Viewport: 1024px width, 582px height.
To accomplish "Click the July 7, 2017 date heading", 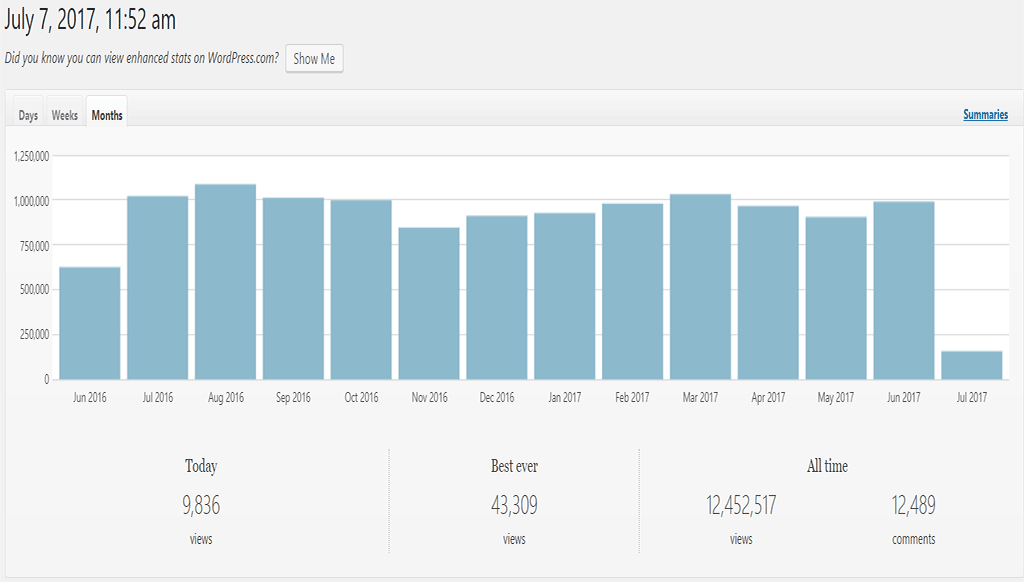I will click(90, 20).
